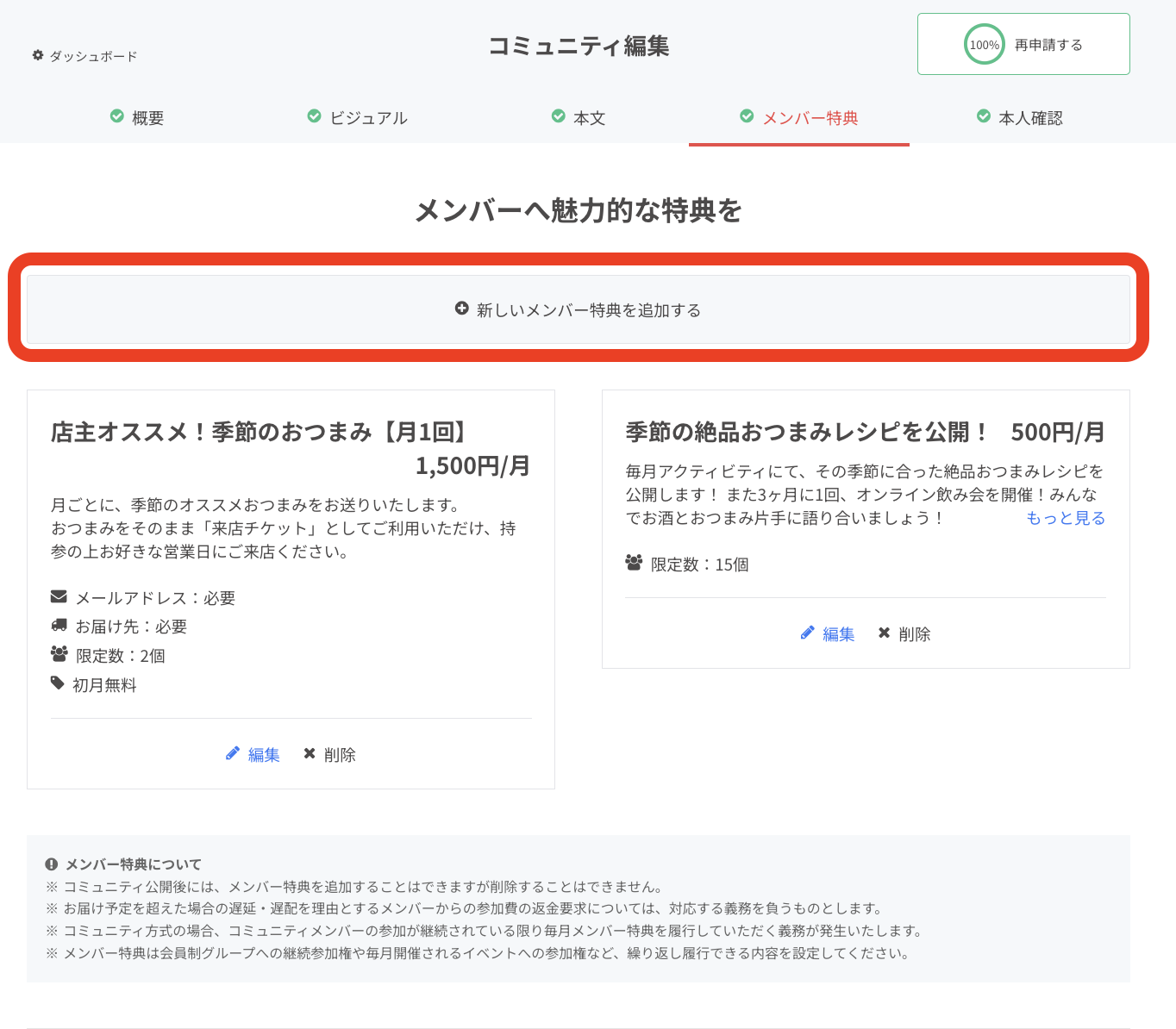Switch to the 本文 tab

tap(589, 118)
